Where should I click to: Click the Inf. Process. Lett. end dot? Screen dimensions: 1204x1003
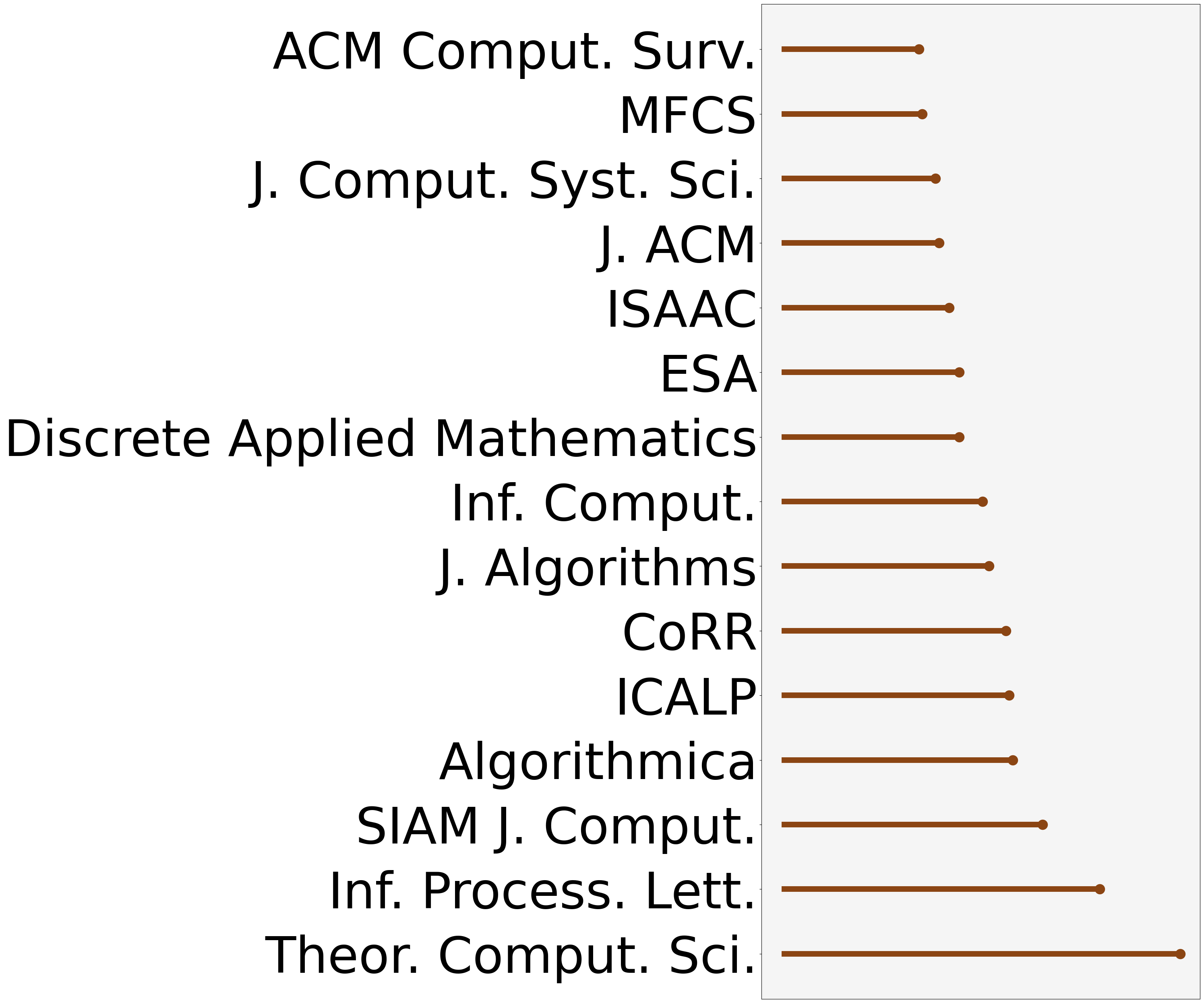click(x=1100, y=889)
